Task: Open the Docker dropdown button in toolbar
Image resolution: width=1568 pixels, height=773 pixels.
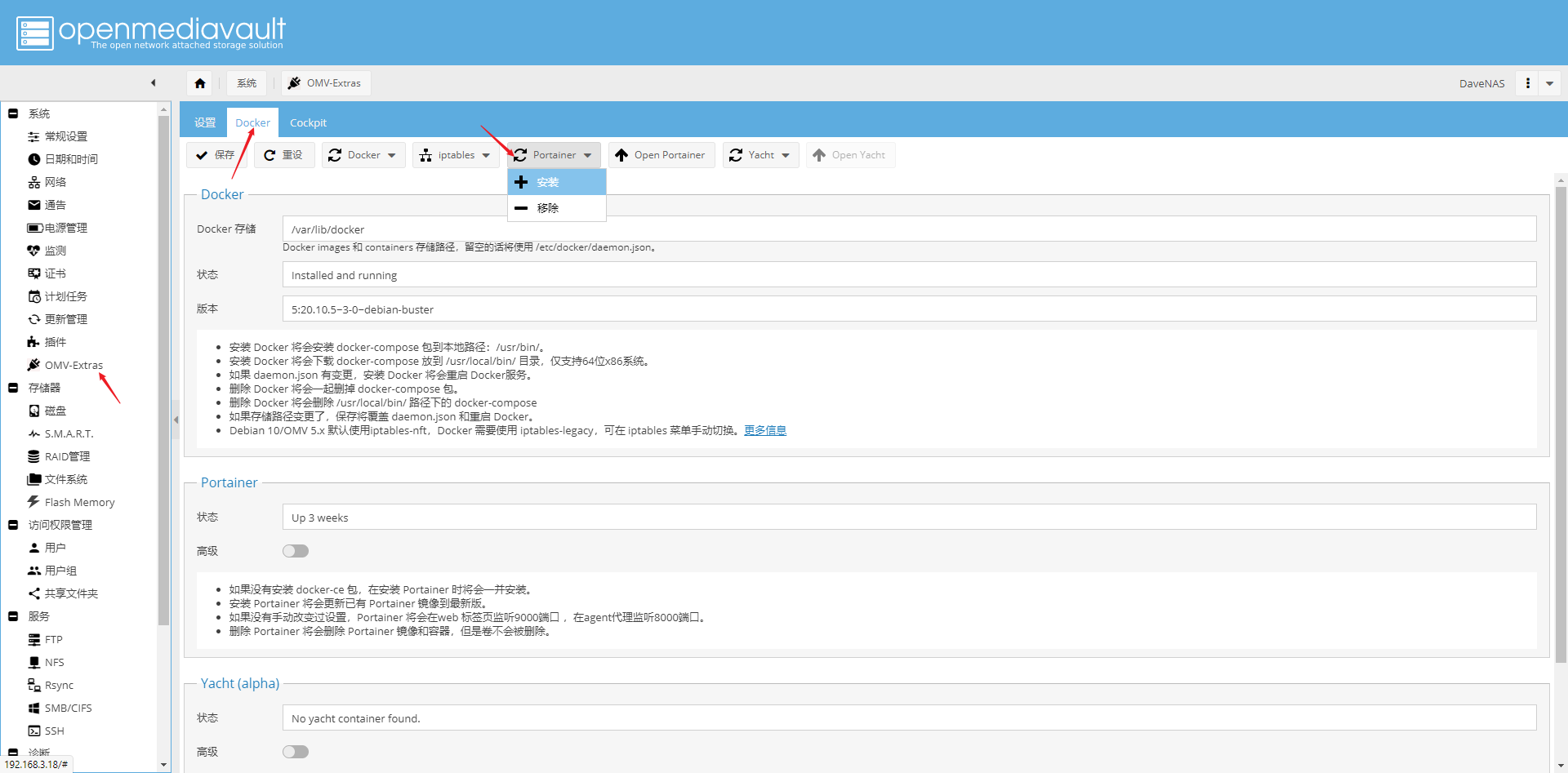Action: point(363,155)
